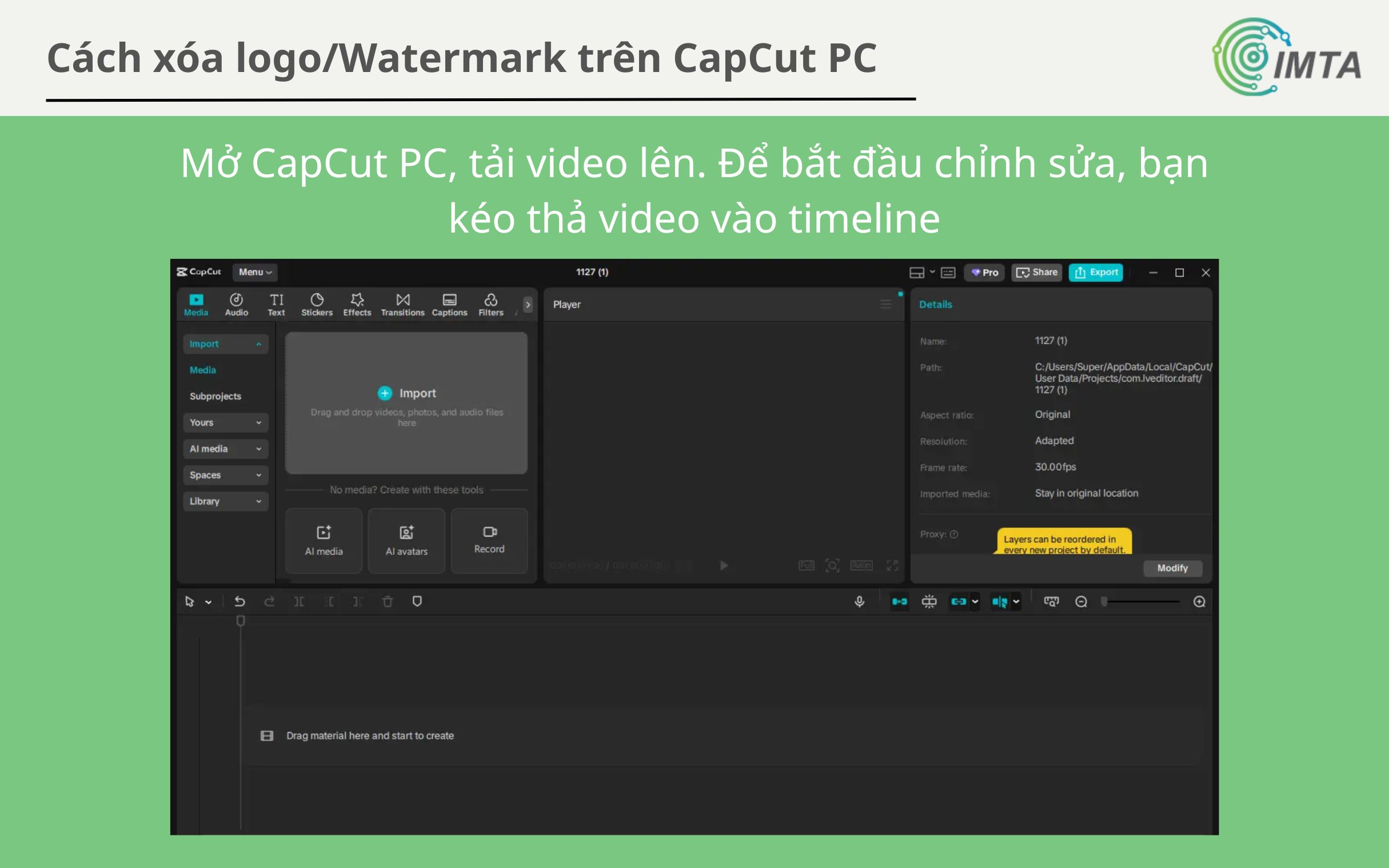Toggle the linkage option

click(959, 601)
